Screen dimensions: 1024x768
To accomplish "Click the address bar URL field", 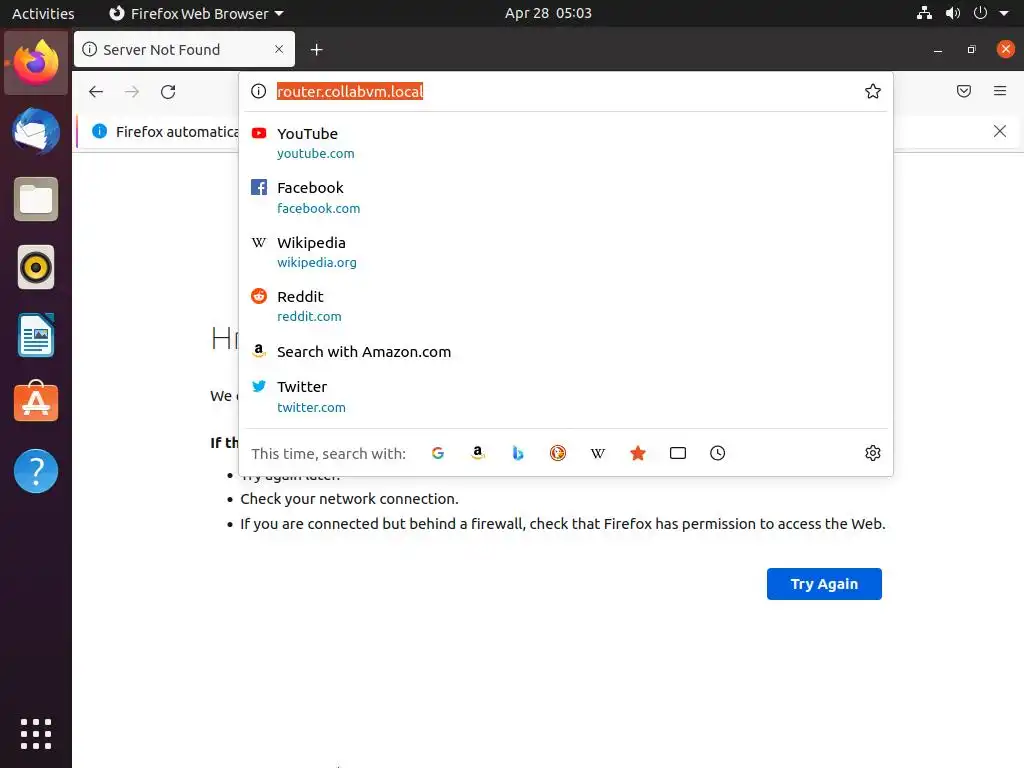I will [566, 91].
